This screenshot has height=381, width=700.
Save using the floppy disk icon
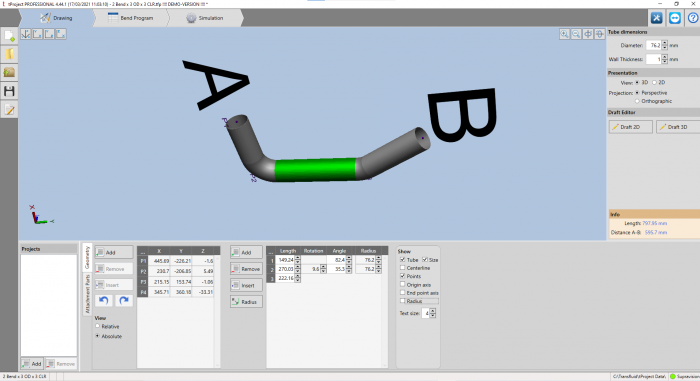coord(9,91)
